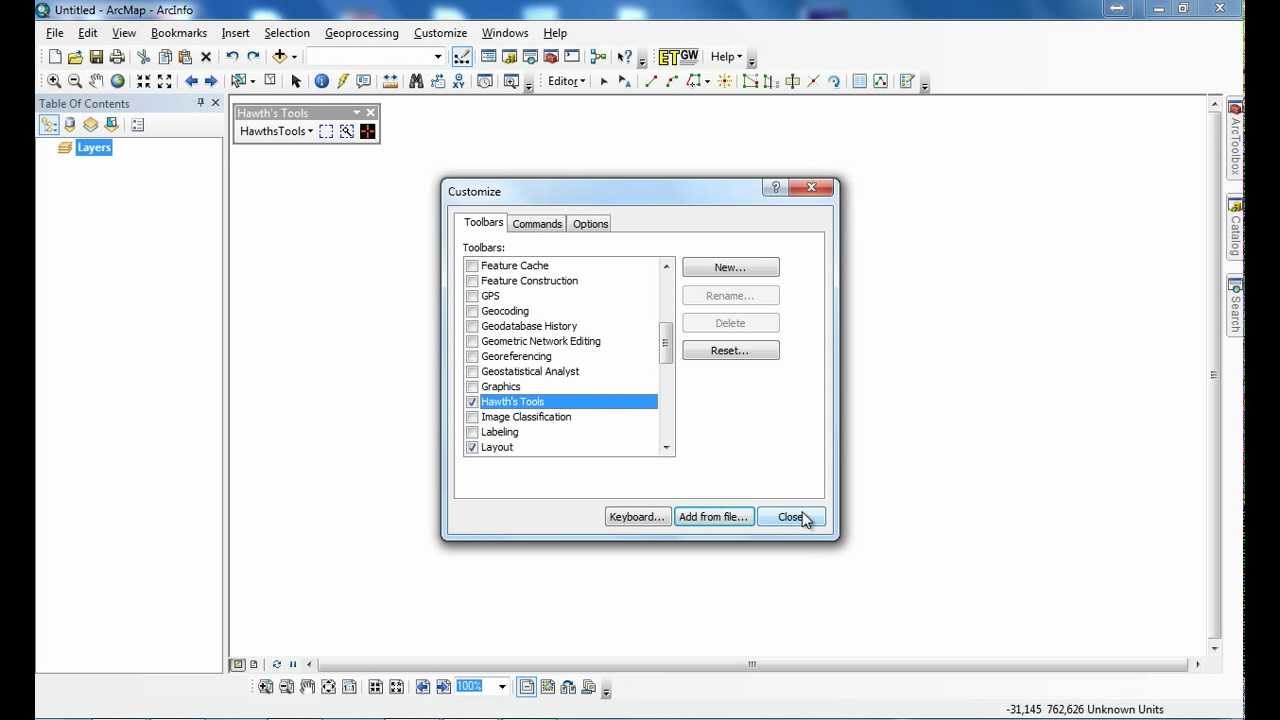The image size is (1280, 720).
Task: Click the toolbars list scrollbar thumb
Action: coord(665,343)
